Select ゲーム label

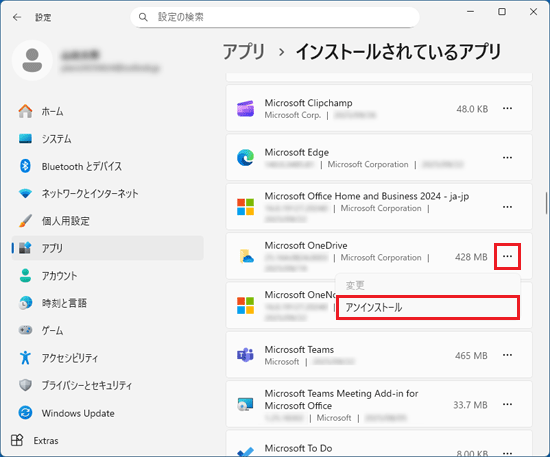53,330
